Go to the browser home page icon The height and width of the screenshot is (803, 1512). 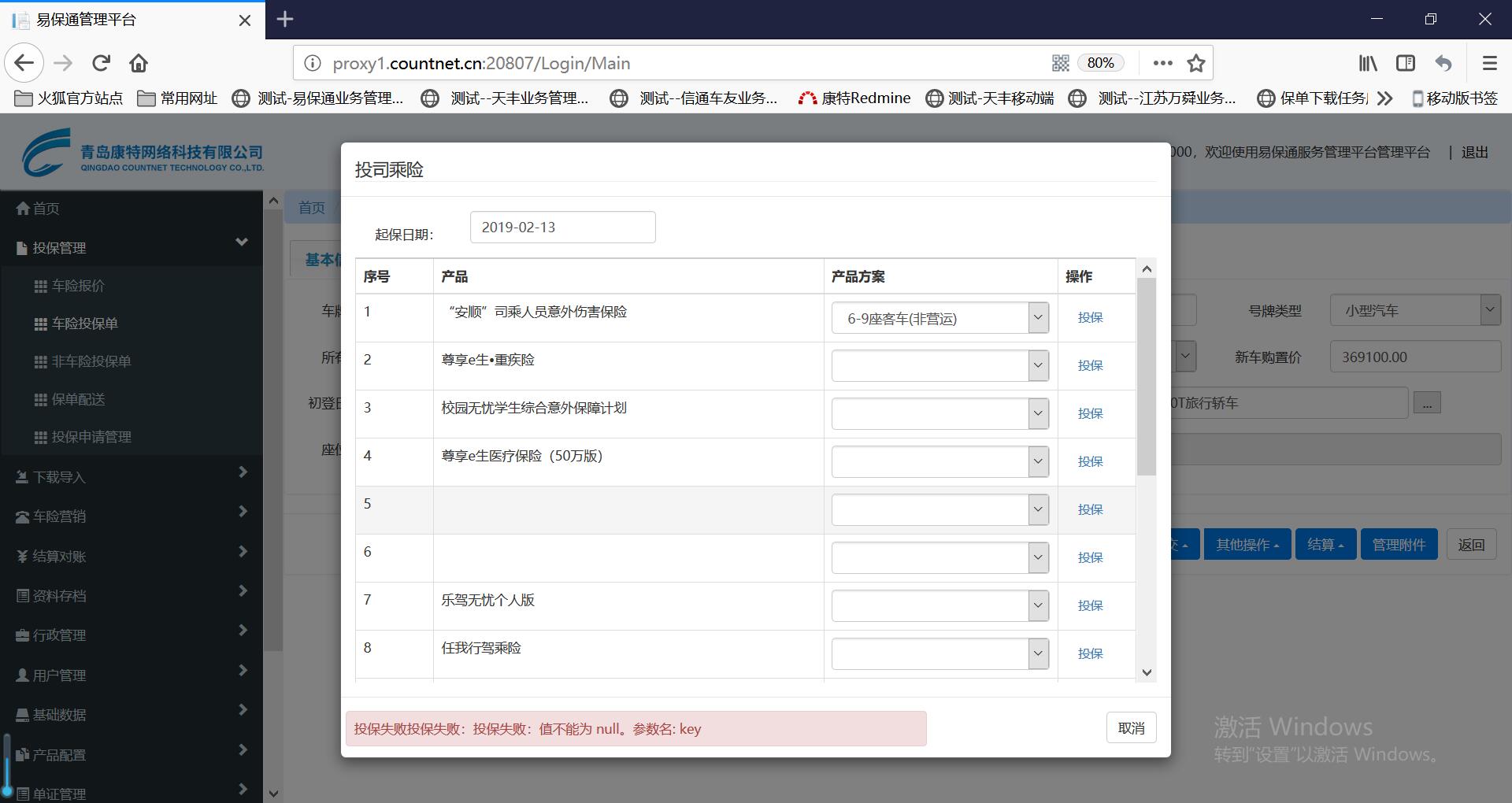click(139, 63)
